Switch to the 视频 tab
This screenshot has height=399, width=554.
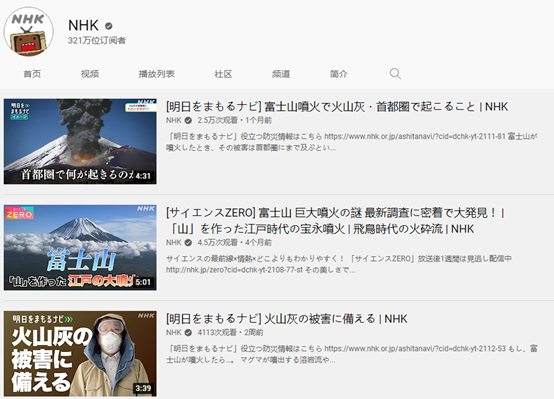[90, 74]
